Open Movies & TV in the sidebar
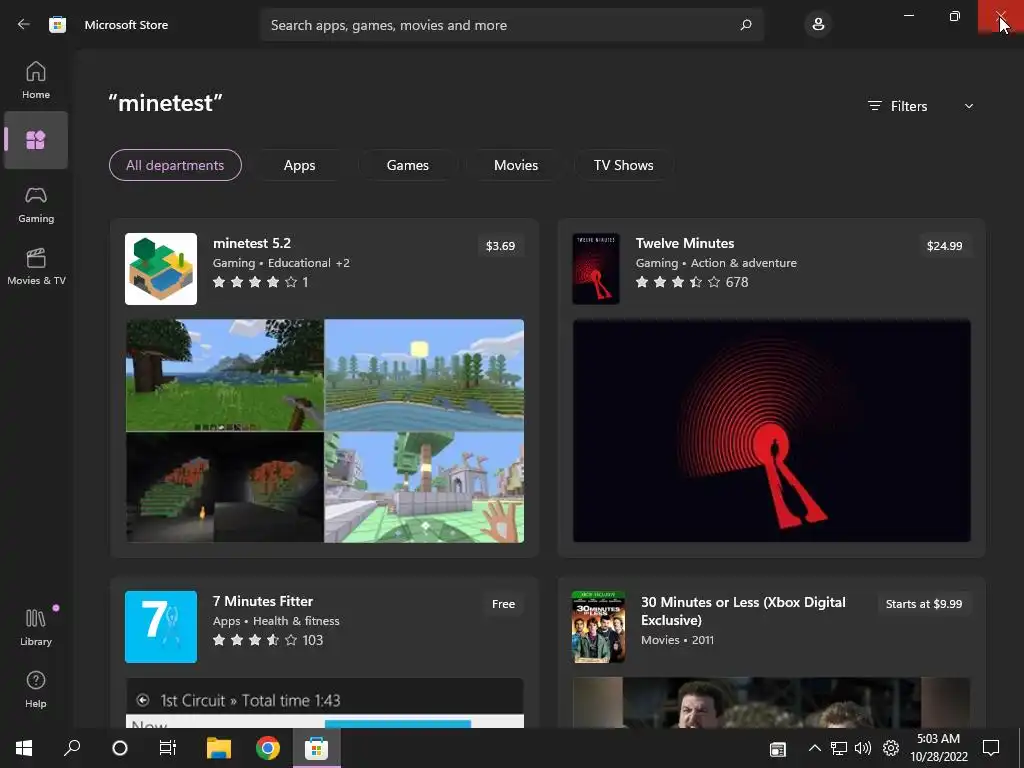1024x768 pixels. tap(36, 266)
